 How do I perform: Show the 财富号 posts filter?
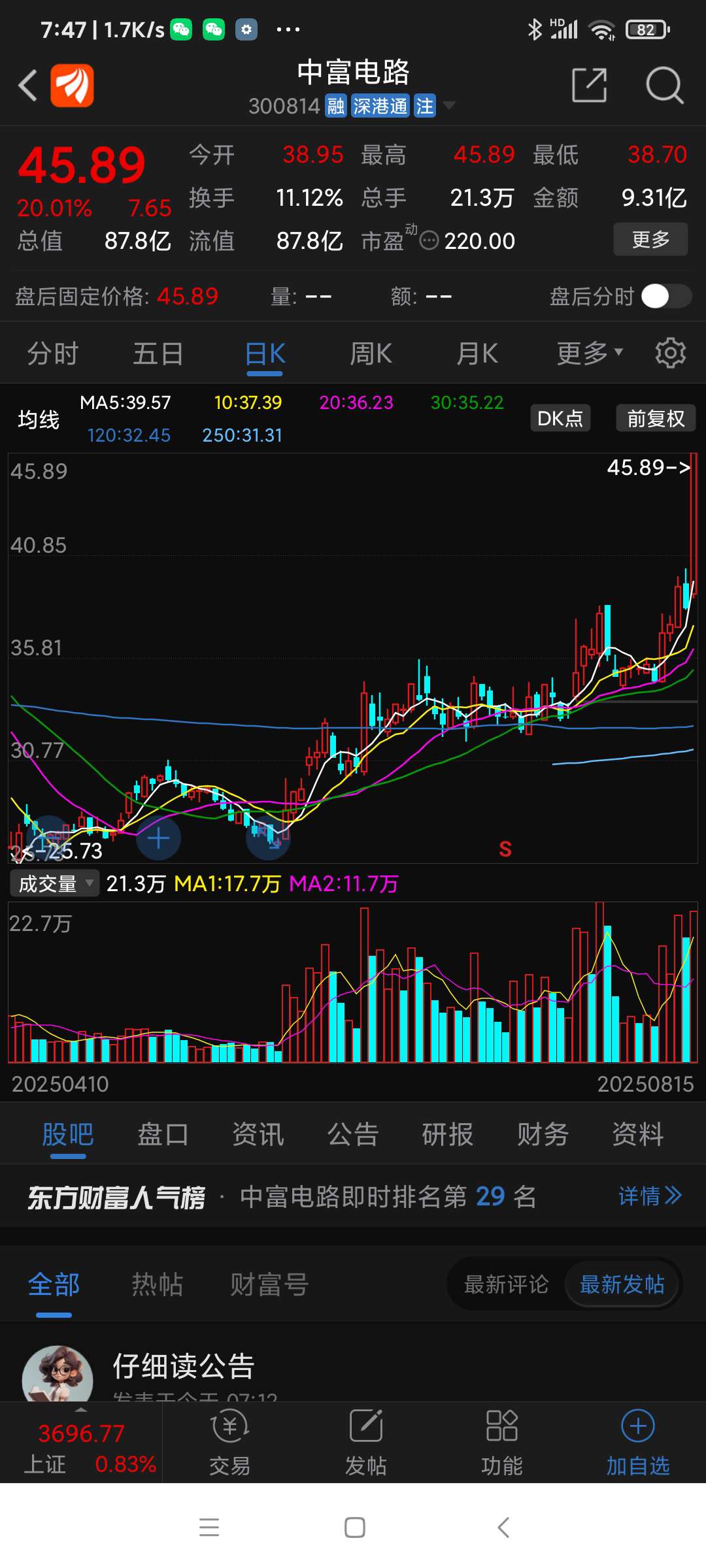pos(269,1284)
